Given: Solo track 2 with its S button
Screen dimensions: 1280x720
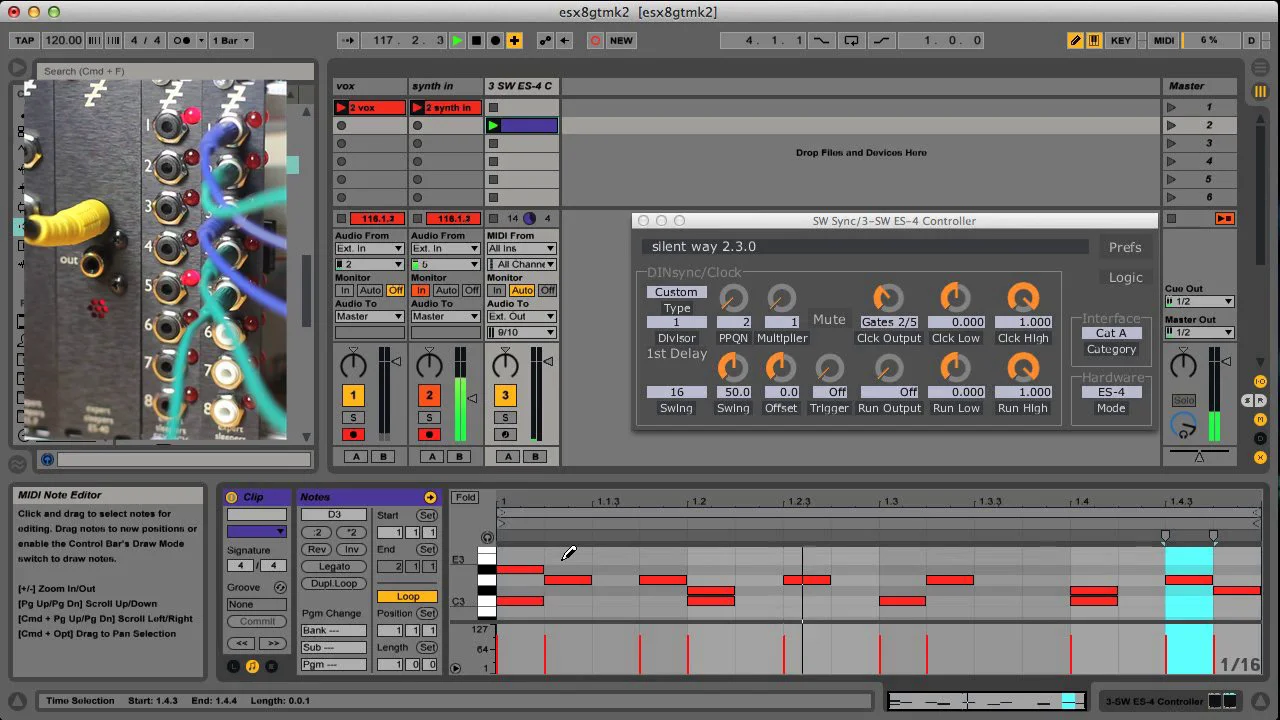Looking at the screenshot, I should click(x=429, y=418).
